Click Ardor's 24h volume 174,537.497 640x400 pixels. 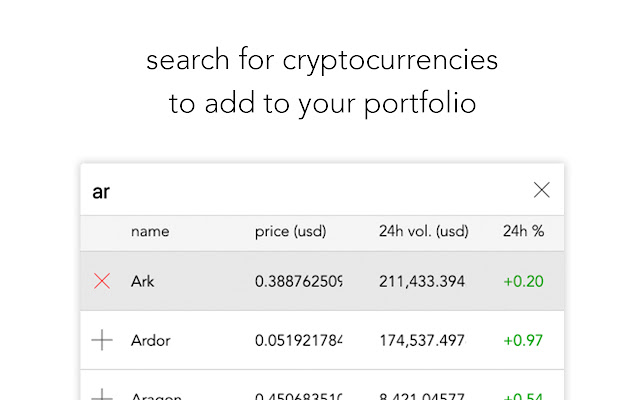tap(421, 340)
